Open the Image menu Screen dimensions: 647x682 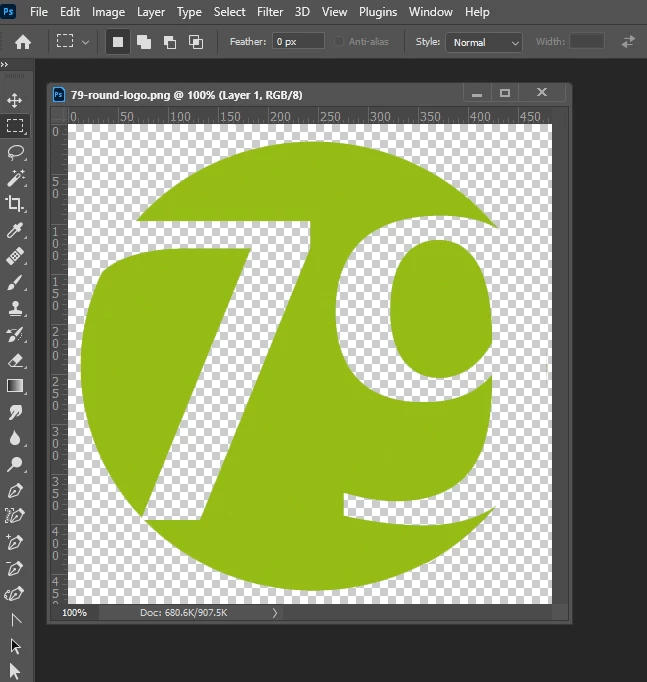coord(108,12)
